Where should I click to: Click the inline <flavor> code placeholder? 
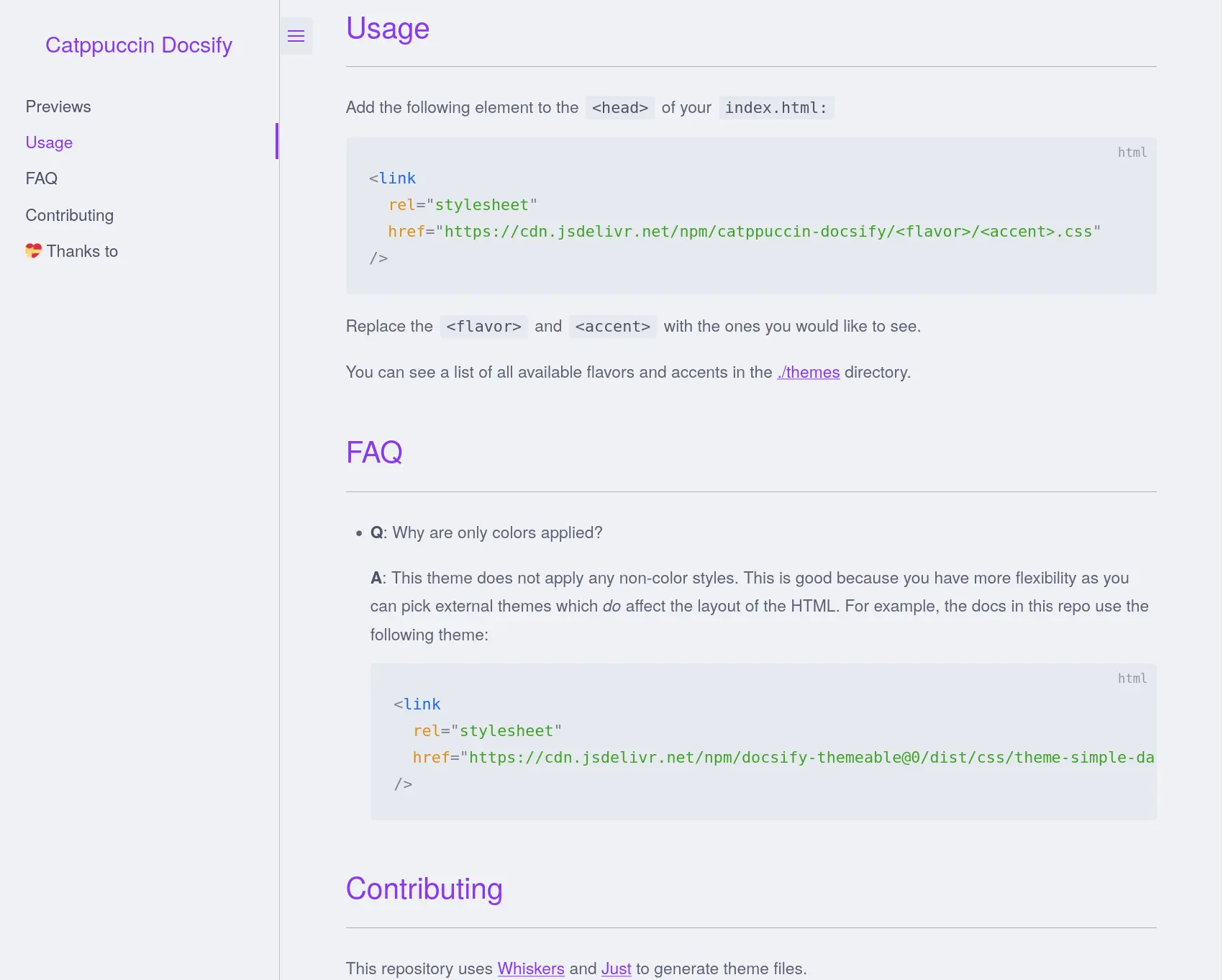[483, 327]
